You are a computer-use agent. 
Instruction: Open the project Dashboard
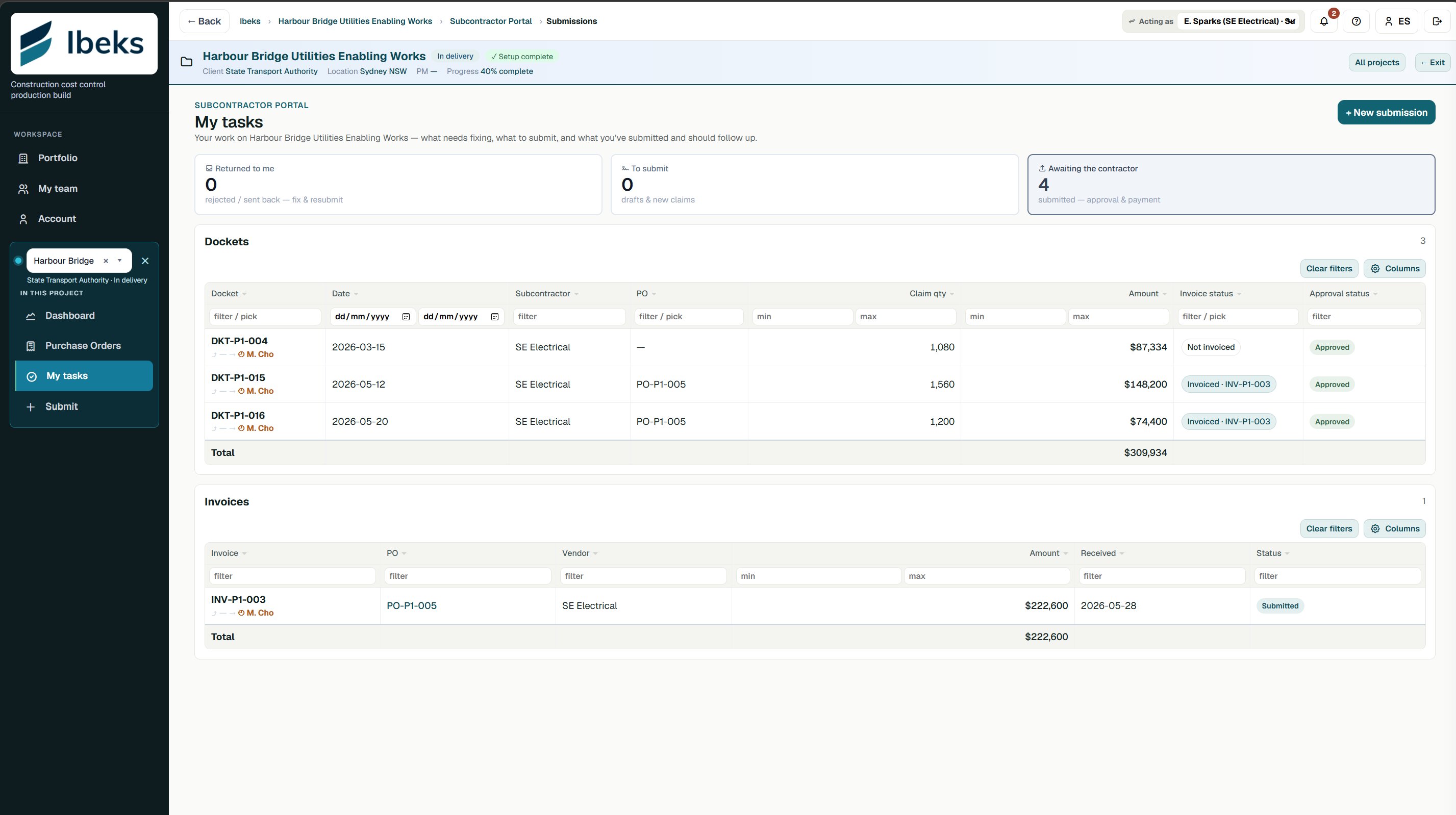point(84,315)
